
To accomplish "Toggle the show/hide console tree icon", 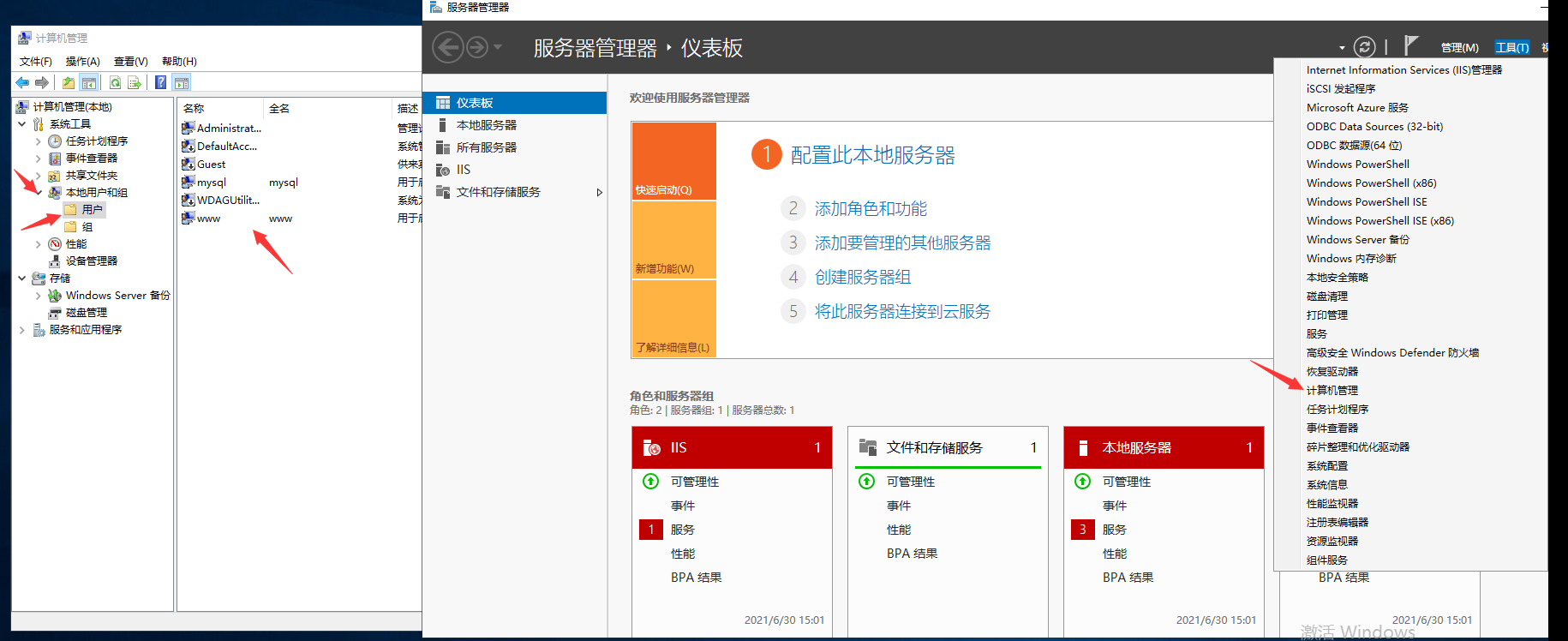I will (89, 83).
